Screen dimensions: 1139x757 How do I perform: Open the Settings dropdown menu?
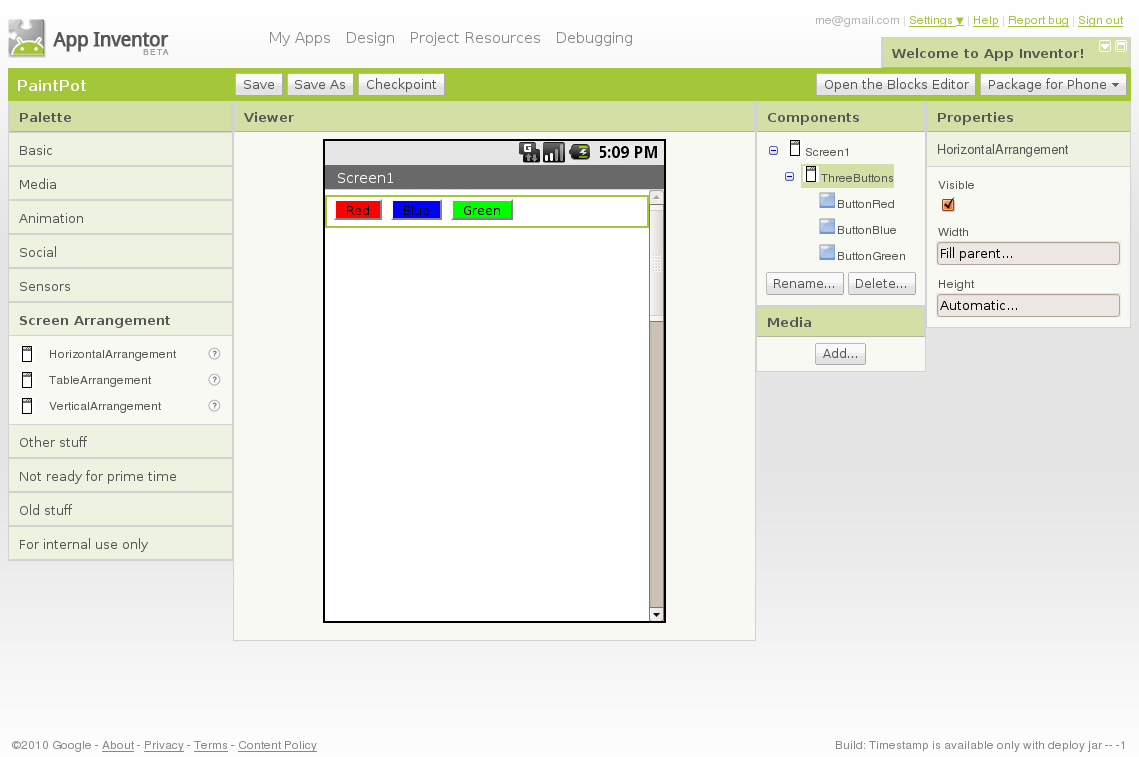point(936,20)
